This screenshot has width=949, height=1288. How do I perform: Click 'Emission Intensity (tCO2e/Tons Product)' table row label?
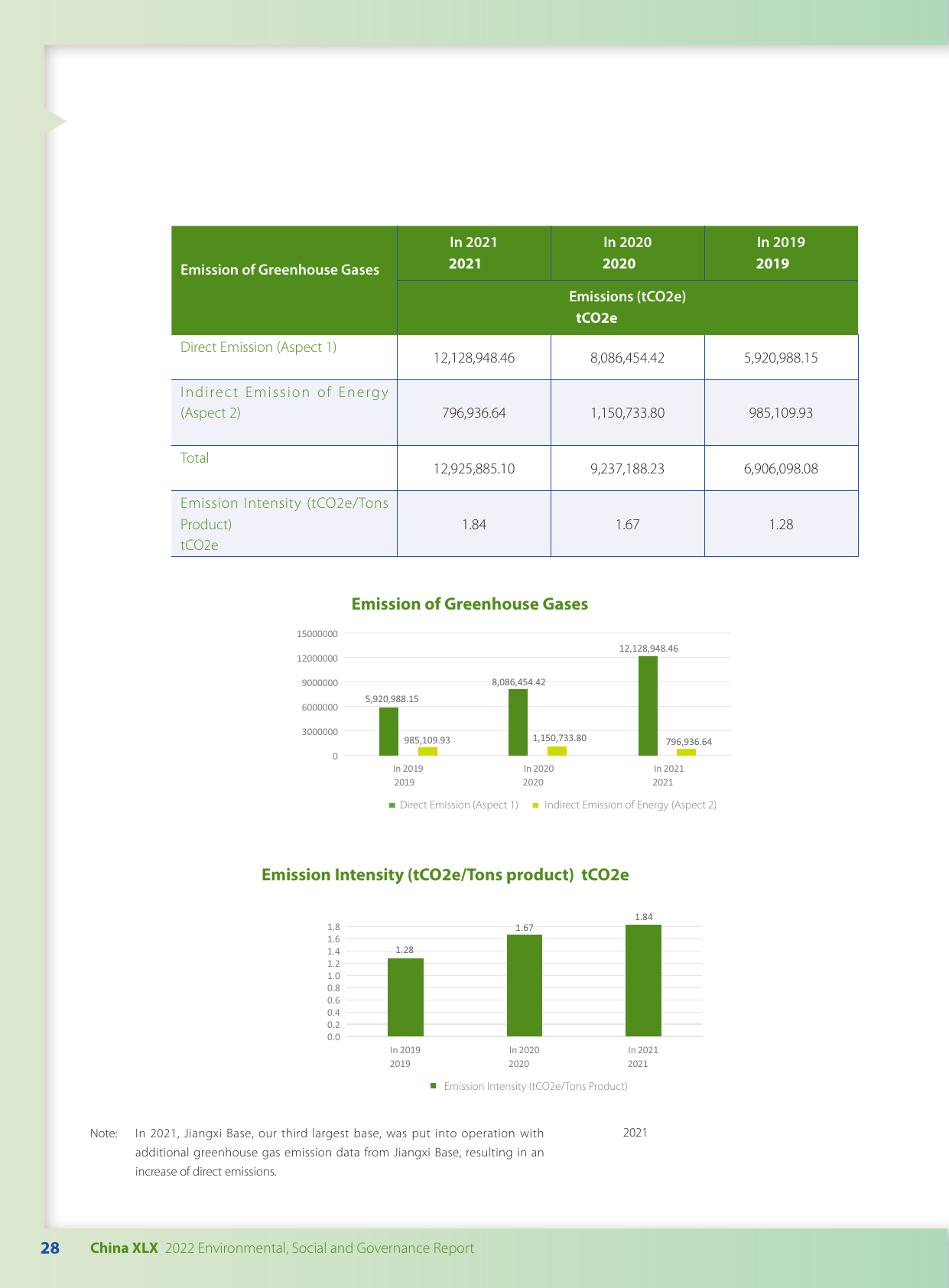[x=284, y=524]
